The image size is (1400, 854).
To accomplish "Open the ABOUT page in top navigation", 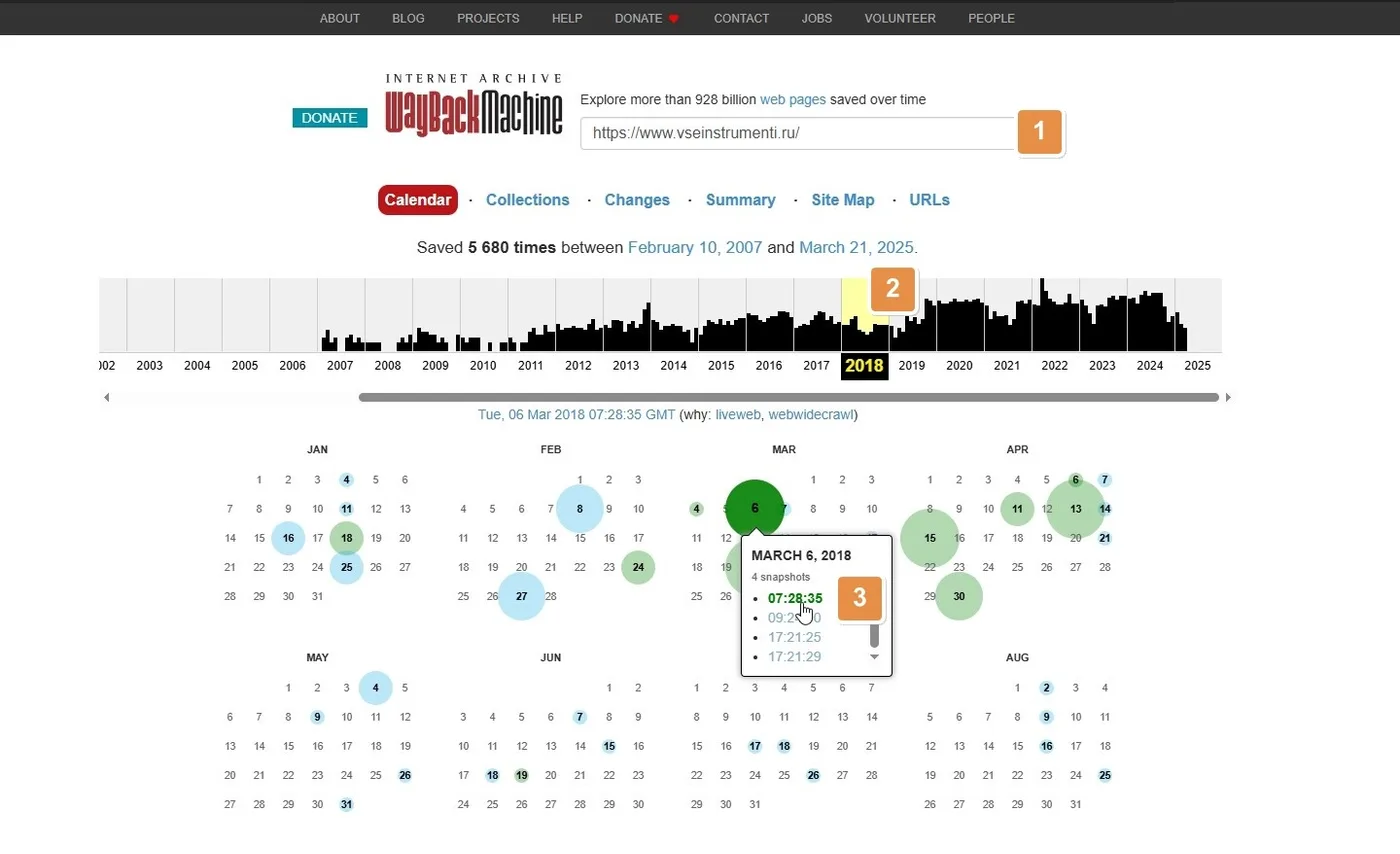I will (x=340, y=18).
